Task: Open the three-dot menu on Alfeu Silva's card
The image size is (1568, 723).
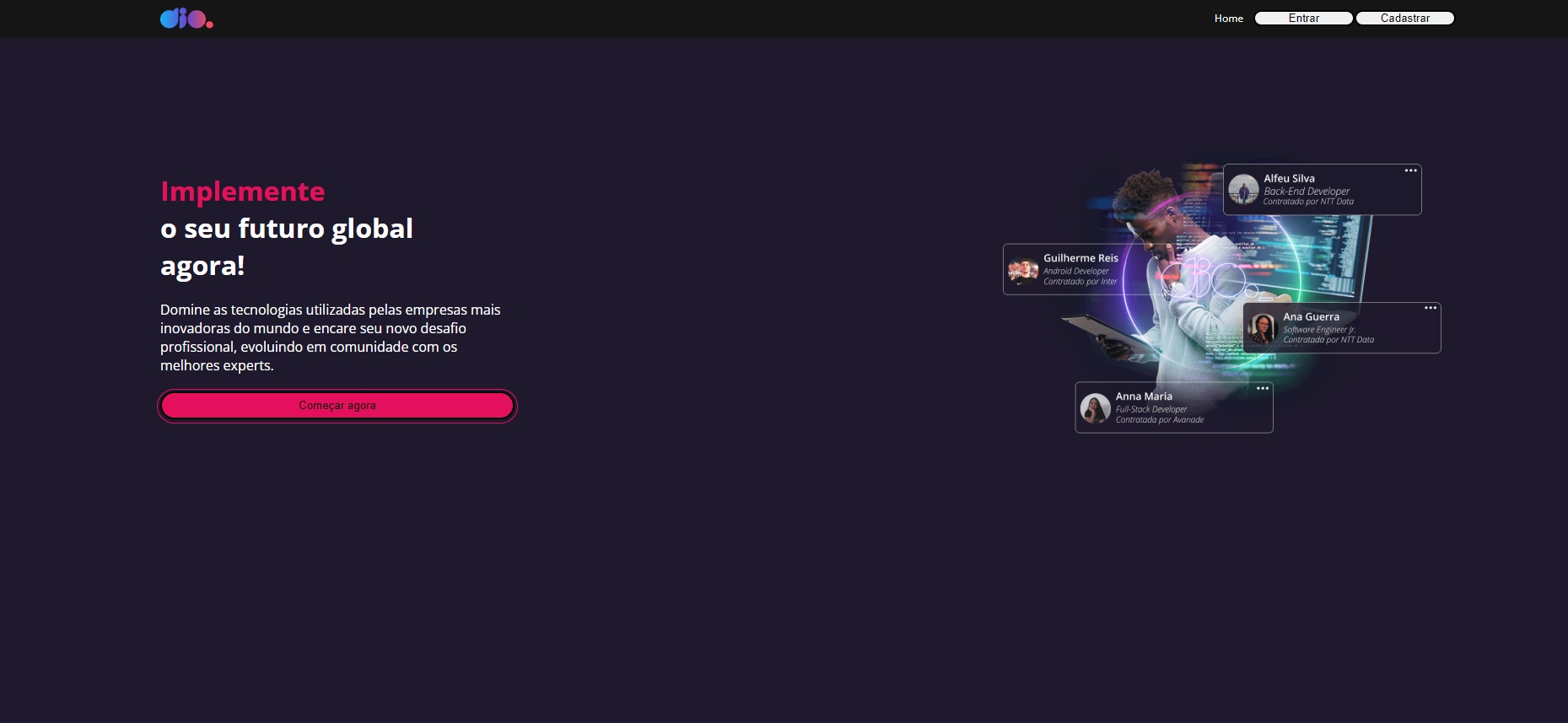Action: pos(1410,170)
